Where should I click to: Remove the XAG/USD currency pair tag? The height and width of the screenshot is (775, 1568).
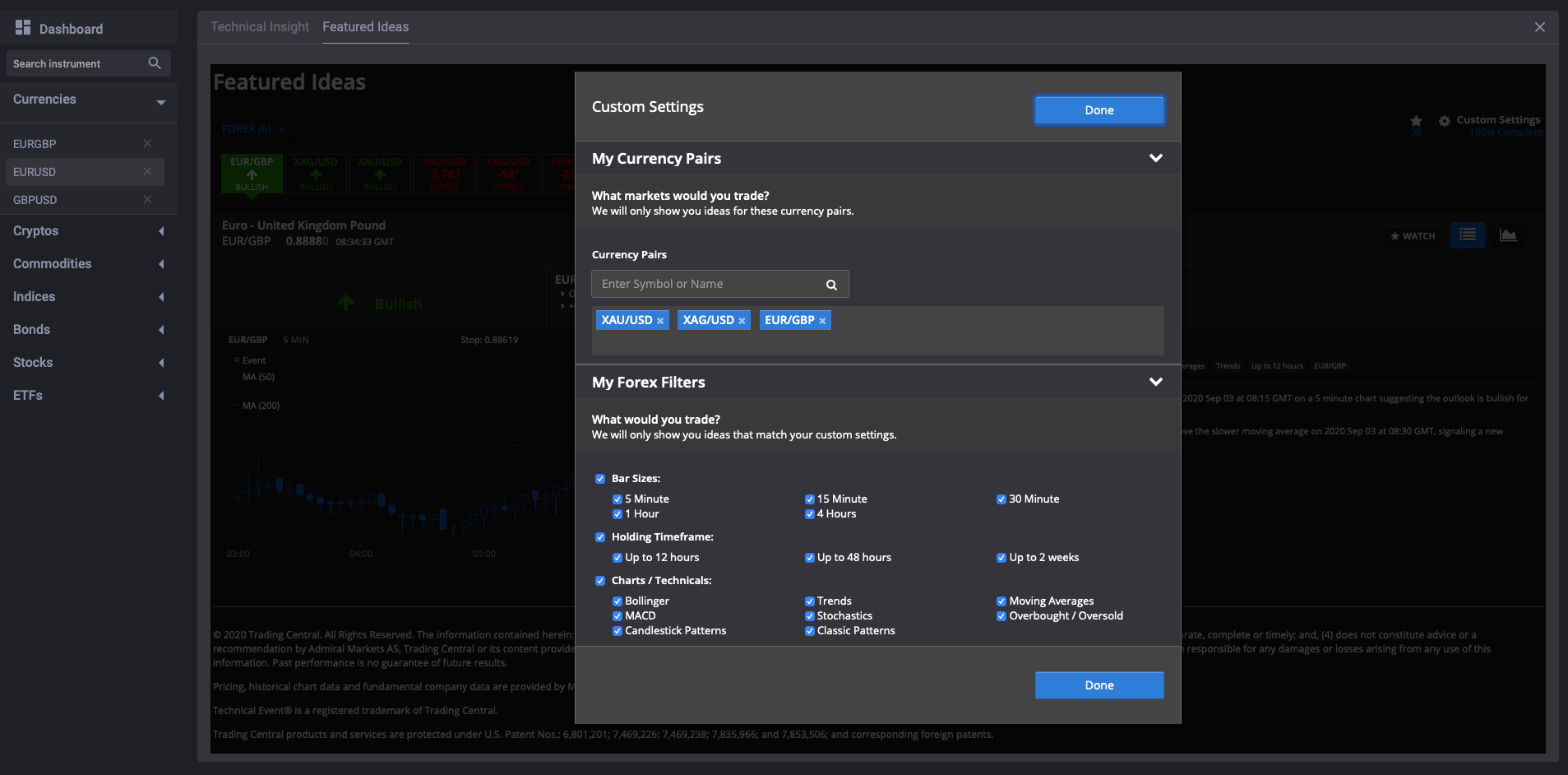click(742, 321)
